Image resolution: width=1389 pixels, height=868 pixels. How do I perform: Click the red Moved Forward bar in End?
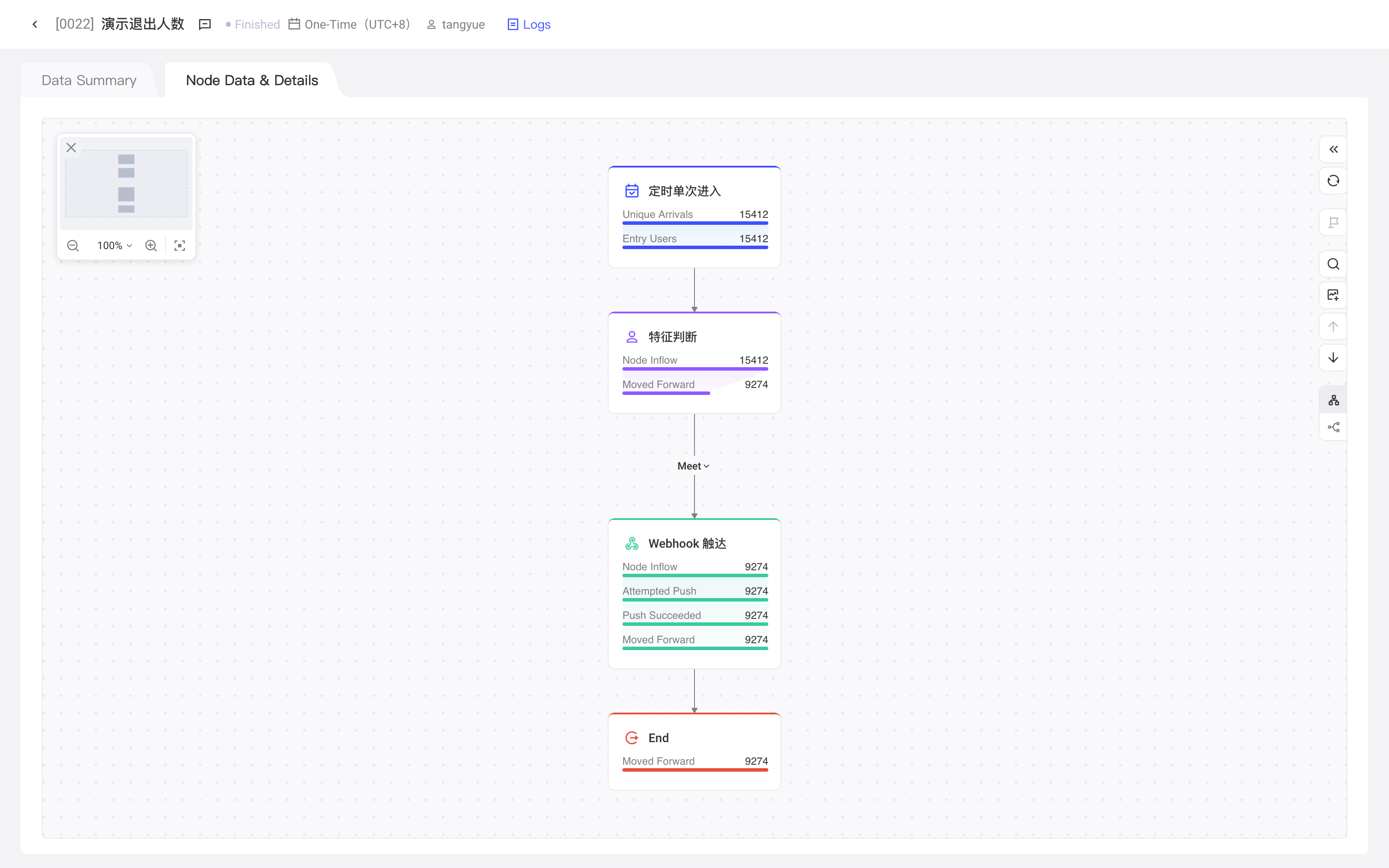click(x=694, y=770)
